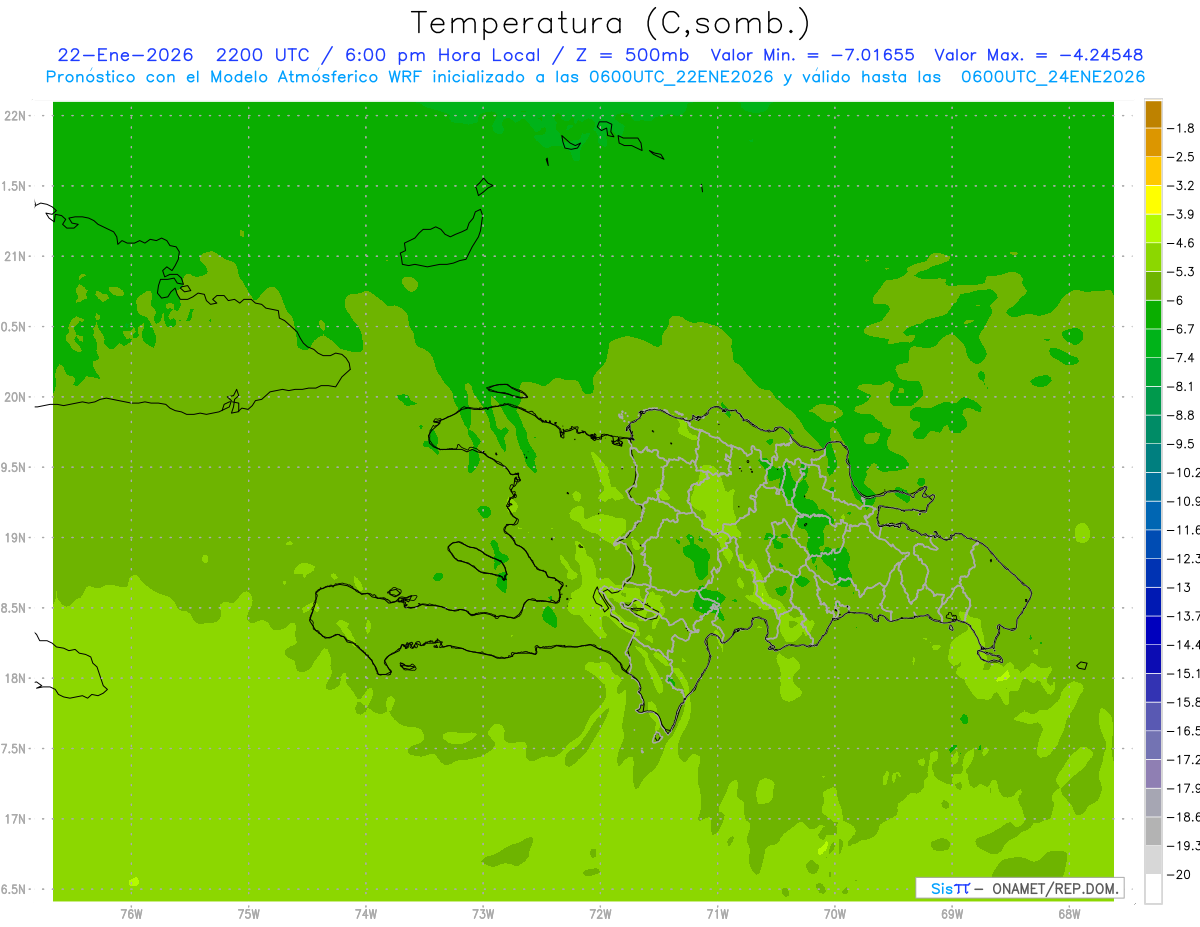
Task: Click the "-4.6" legend value
Action: coord(1181,243)
